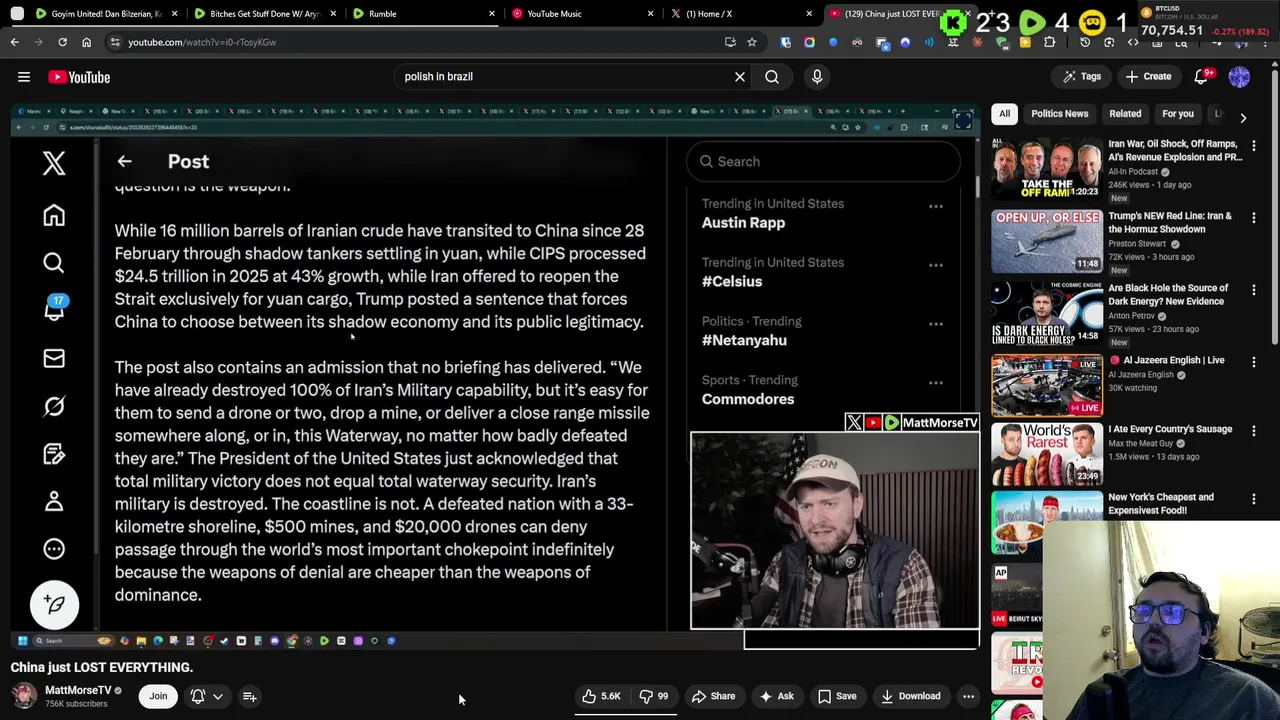Image resolution: width=1280 pixels, height=720 pixels.
Task: Start voice search with the microphone
Action: (817, 77)
